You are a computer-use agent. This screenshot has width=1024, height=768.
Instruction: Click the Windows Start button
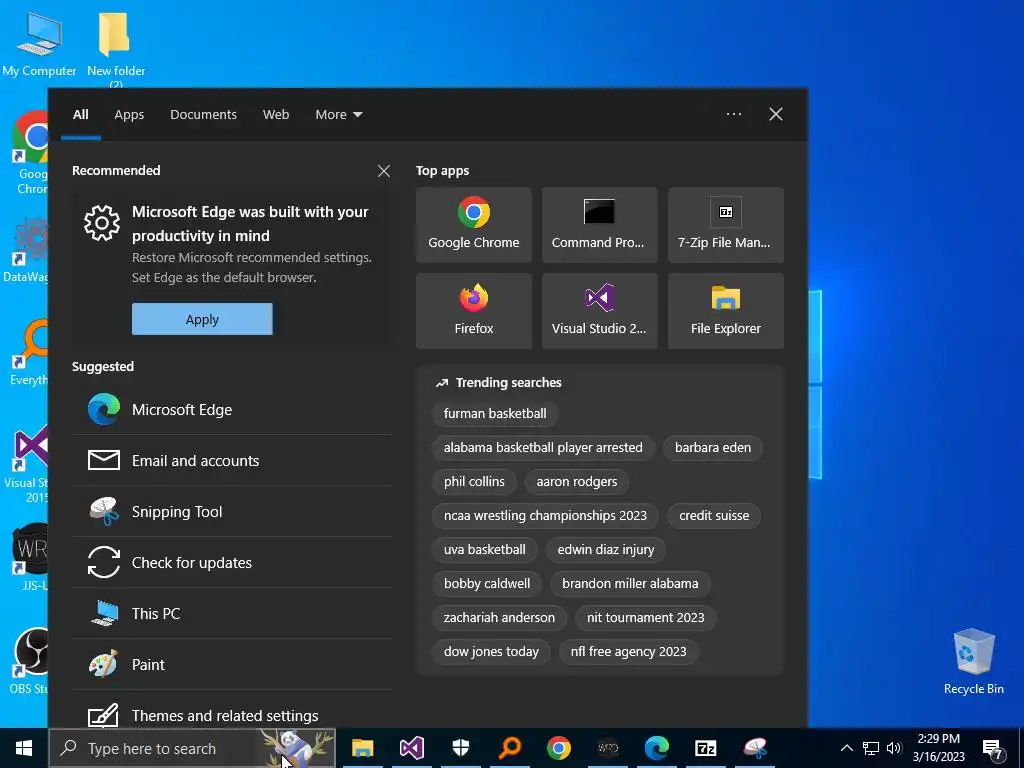pos(24,748)
